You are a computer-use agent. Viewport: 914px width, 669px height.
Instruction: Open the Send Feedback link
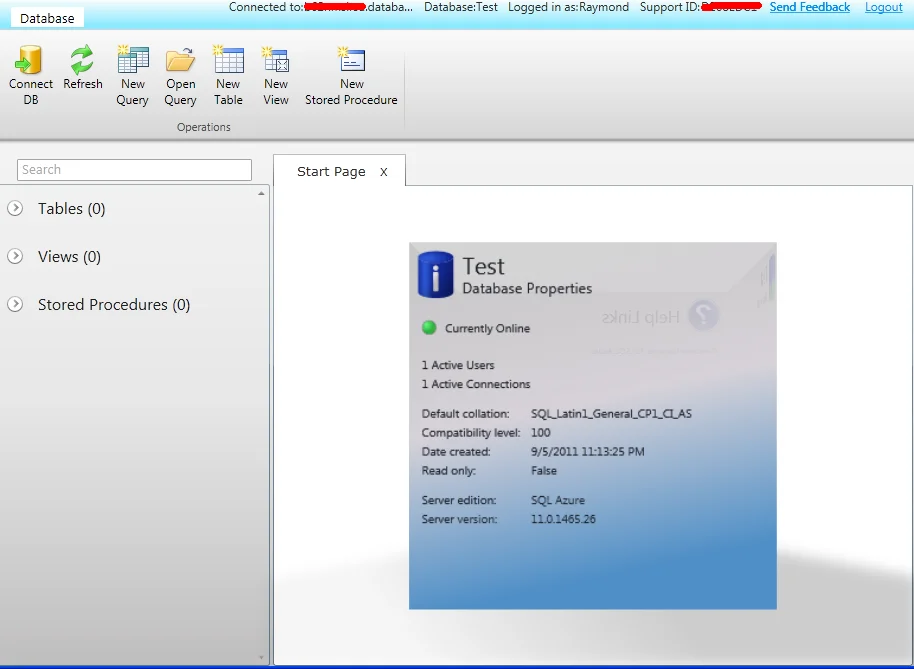tap(809, 7)
